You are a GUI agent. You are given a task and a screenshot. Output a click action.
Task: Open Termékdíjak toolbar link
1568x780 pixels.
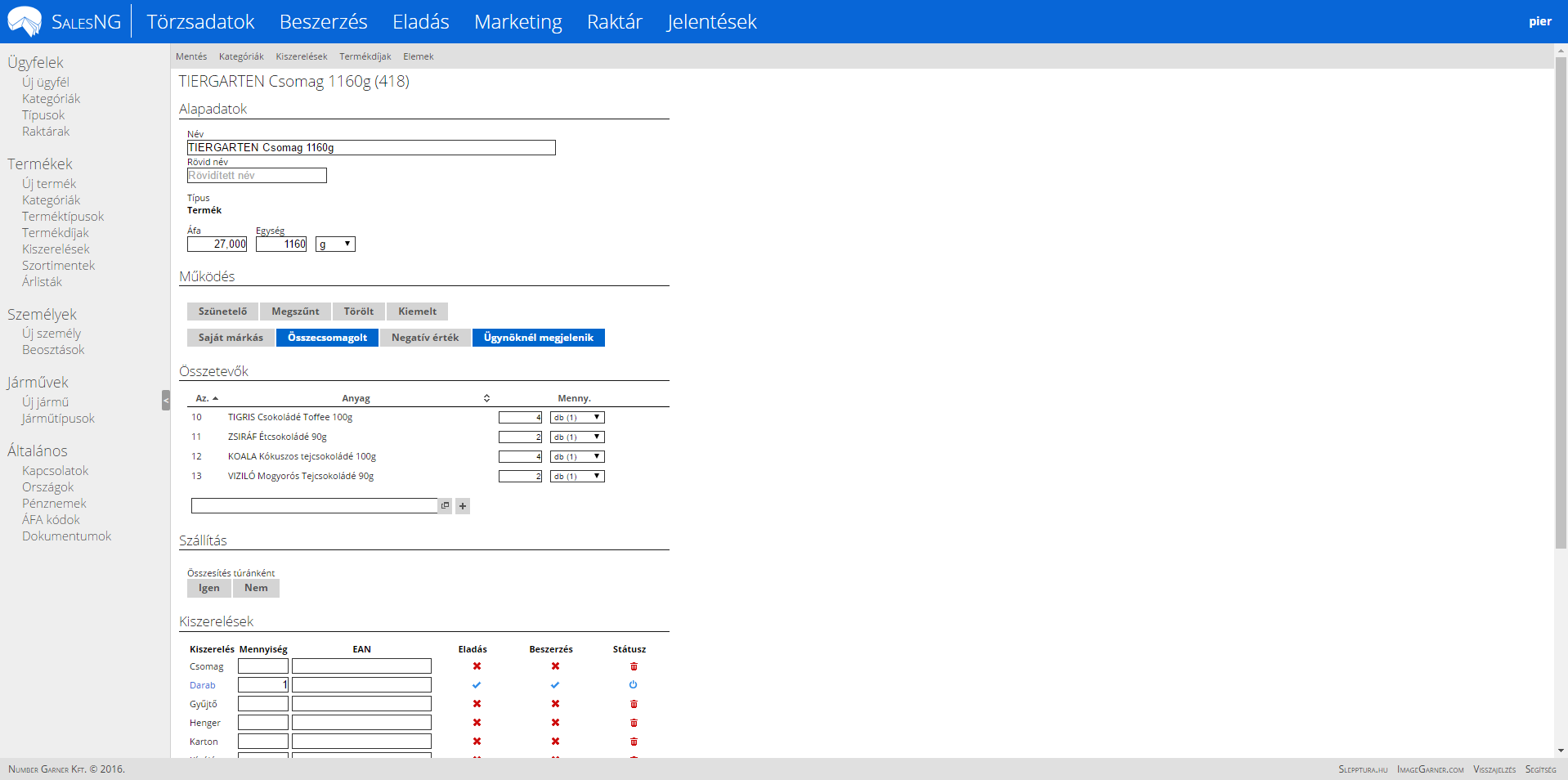click(x=365, y=56)
